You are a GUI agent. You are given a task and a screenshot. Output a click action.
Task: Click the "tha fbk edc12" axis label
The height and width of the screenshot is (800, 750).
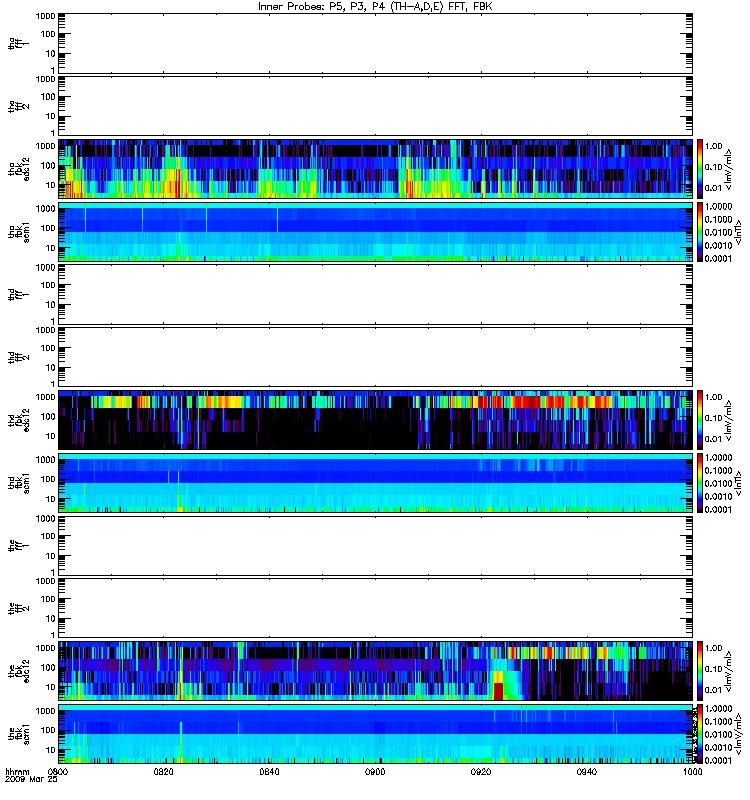pyautogui.click(x=19, y=169)
